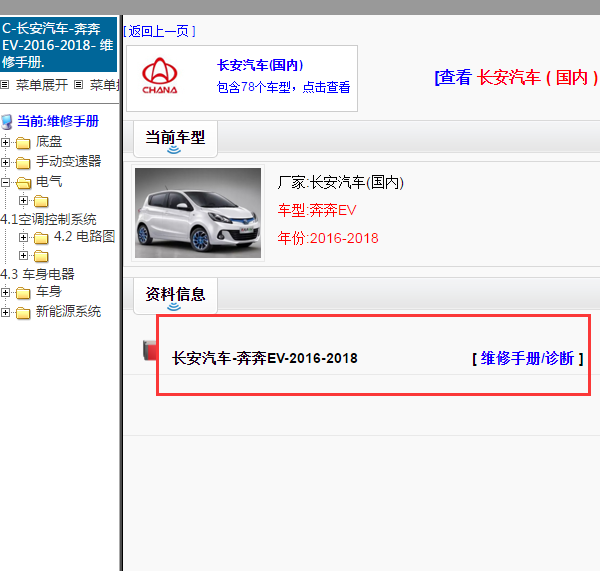Screen dimensions: 600x571
Task: Open 4.3 车身电器 tree item label
Action: point(38,274)
